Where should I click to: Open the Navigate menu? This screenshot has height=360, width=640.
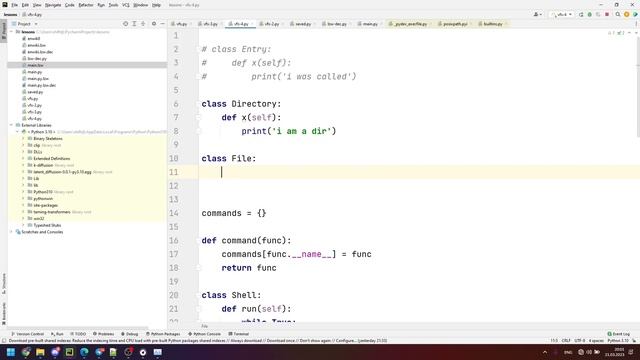(x=53, y=5)
